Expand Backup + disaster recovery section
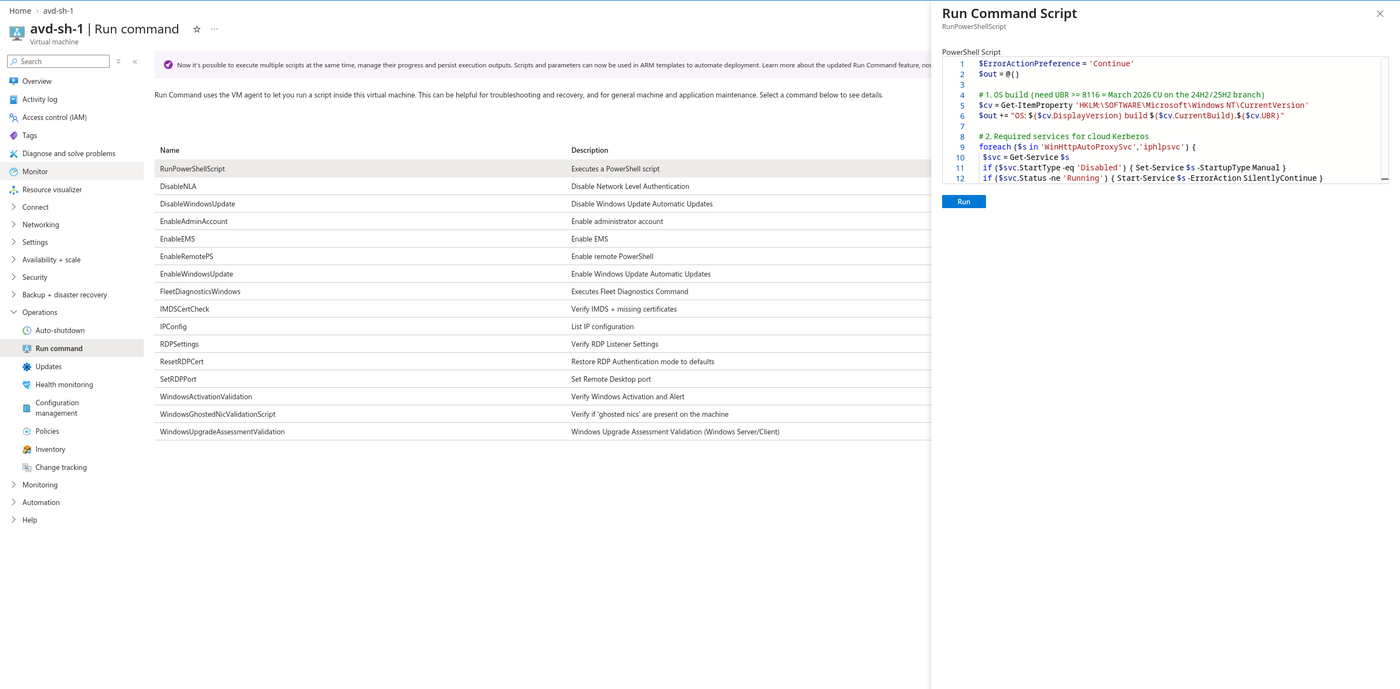The width and height of the screenshot is (1400, 689). (x=64, y=295)
